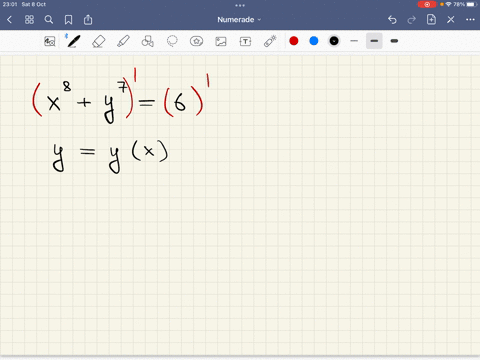This screenshot has width=480, height=360.
Task: Open the thumbnail grid view
Action: pyautogui.click(x=29, y=20)
